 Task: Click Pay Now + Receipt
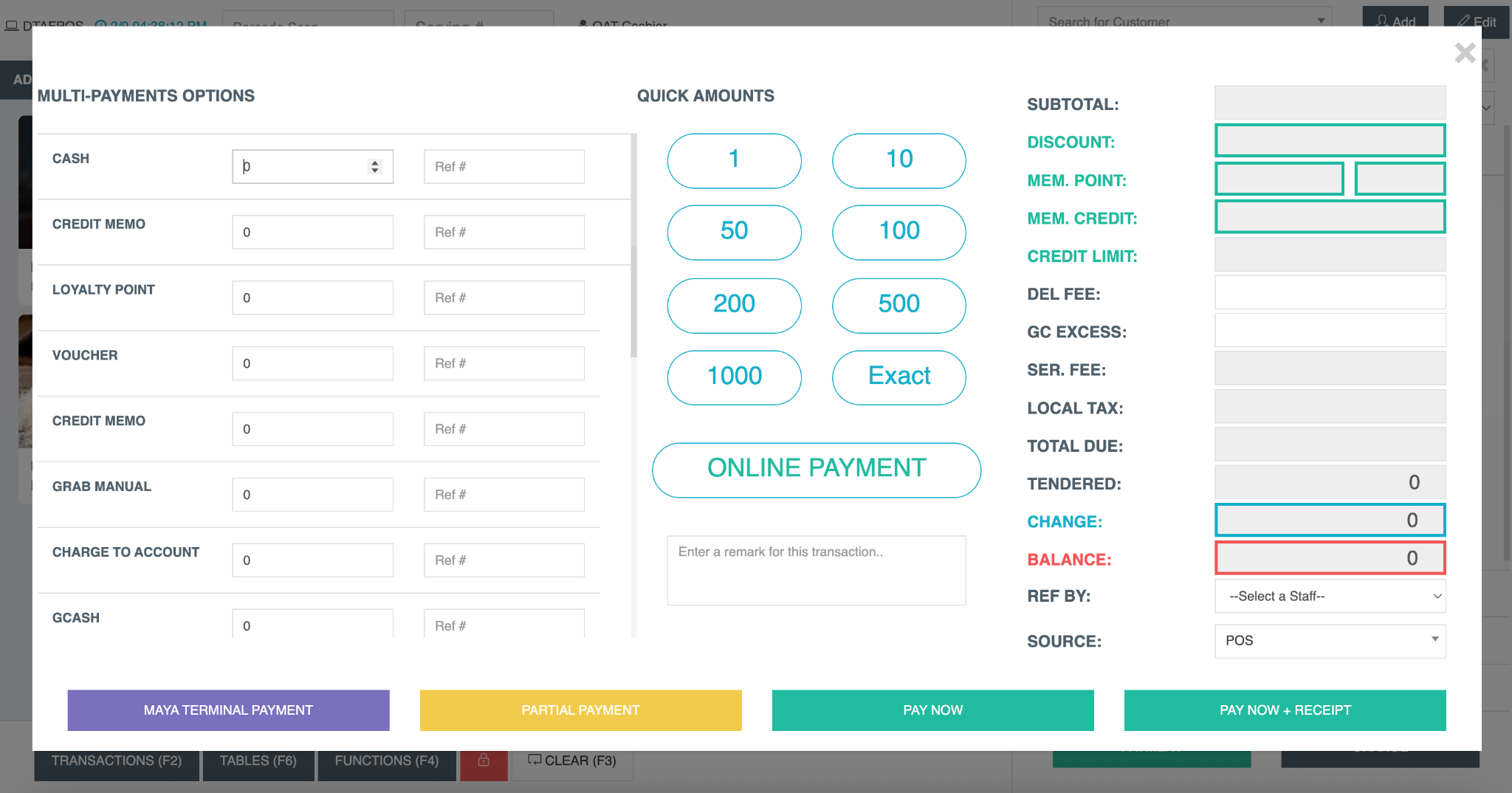[x=1284, y=710]
